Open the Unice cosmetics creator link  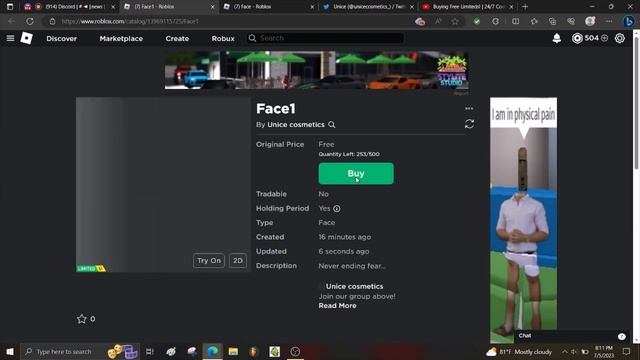click(x=296, y=124)
